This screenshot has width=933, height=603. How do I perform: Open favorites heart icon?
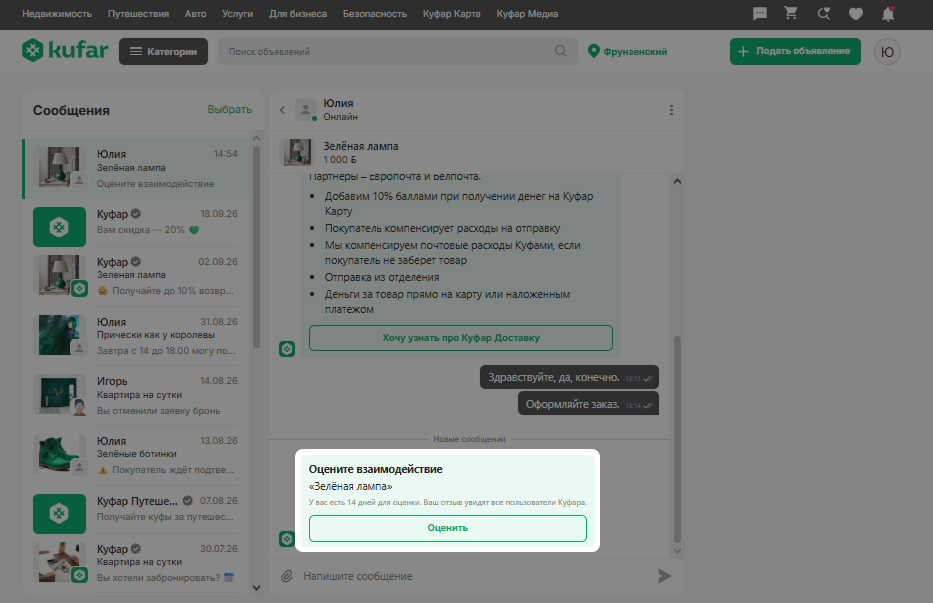(x=856, y=14)
